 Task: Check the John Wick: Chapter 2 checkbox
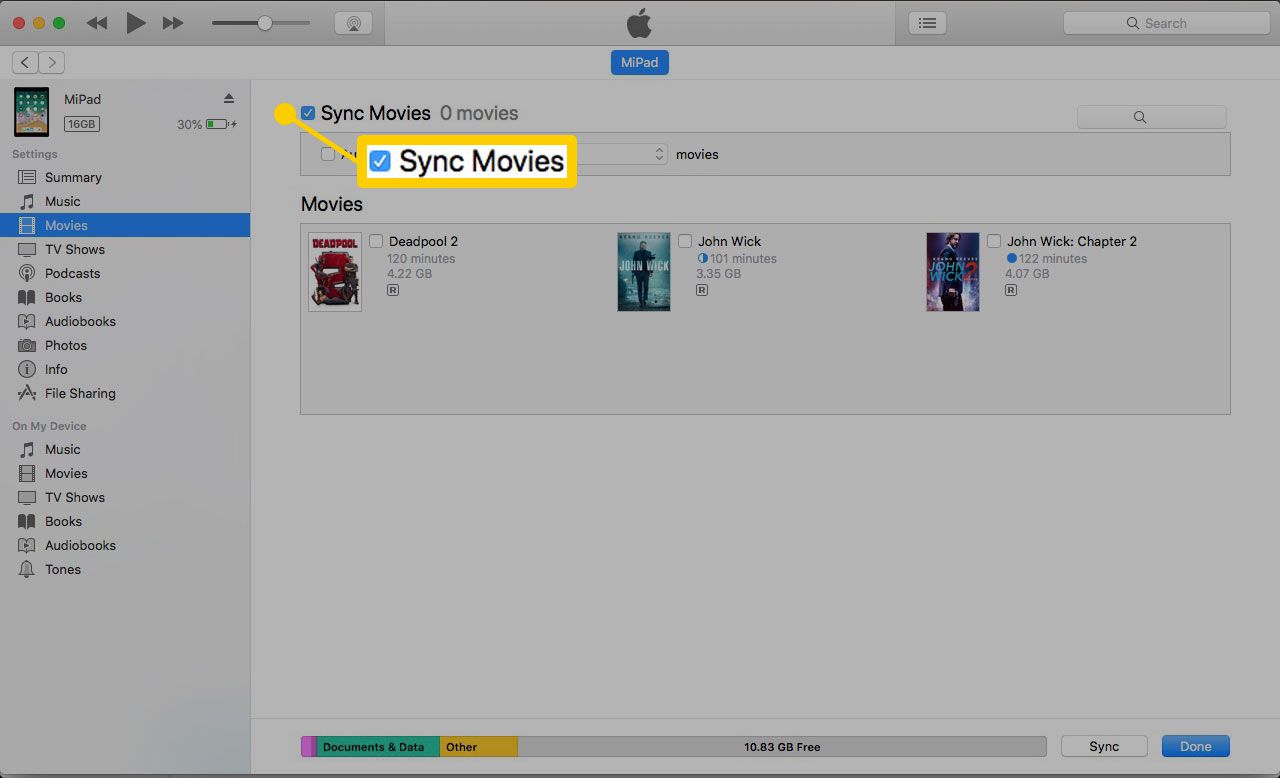pos(994,241)
